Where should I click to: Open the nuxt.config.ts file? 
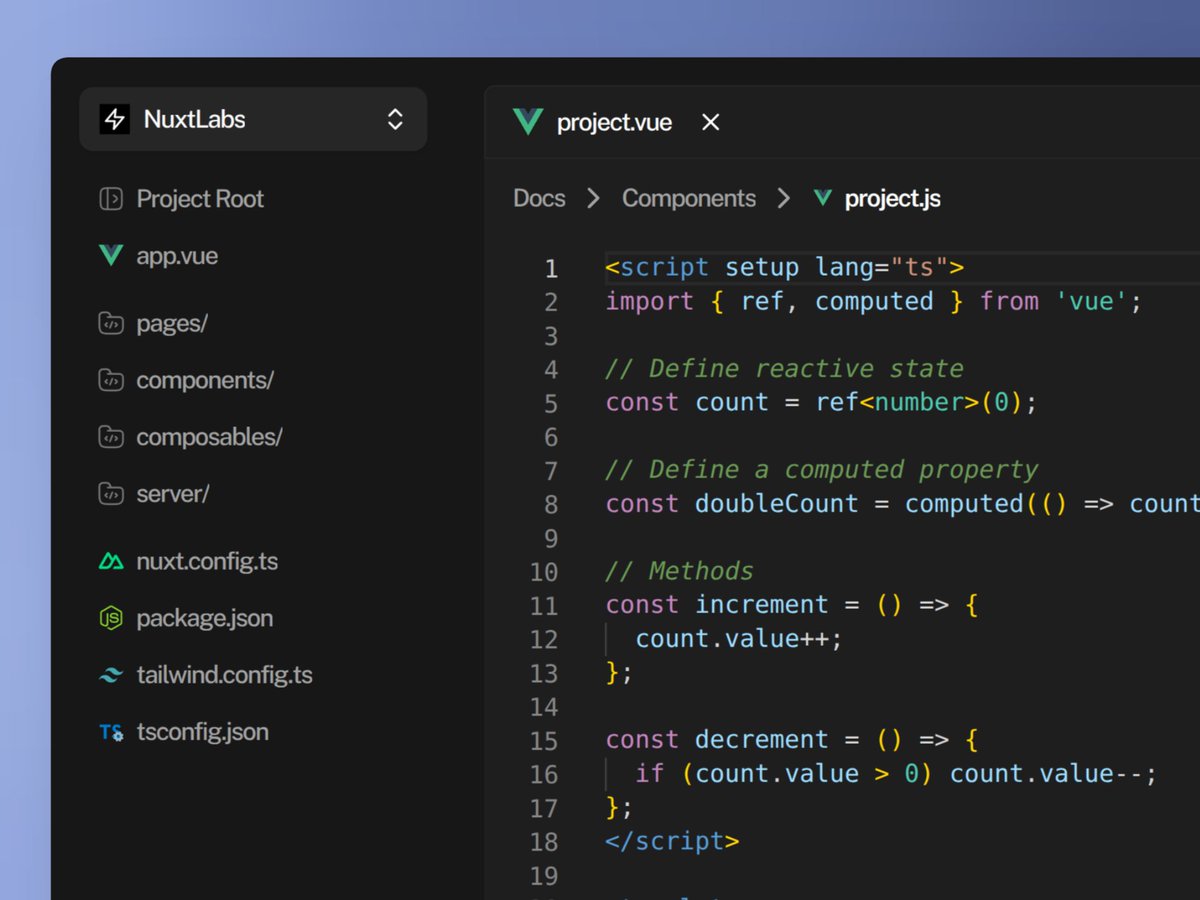[x=207, y=561]
